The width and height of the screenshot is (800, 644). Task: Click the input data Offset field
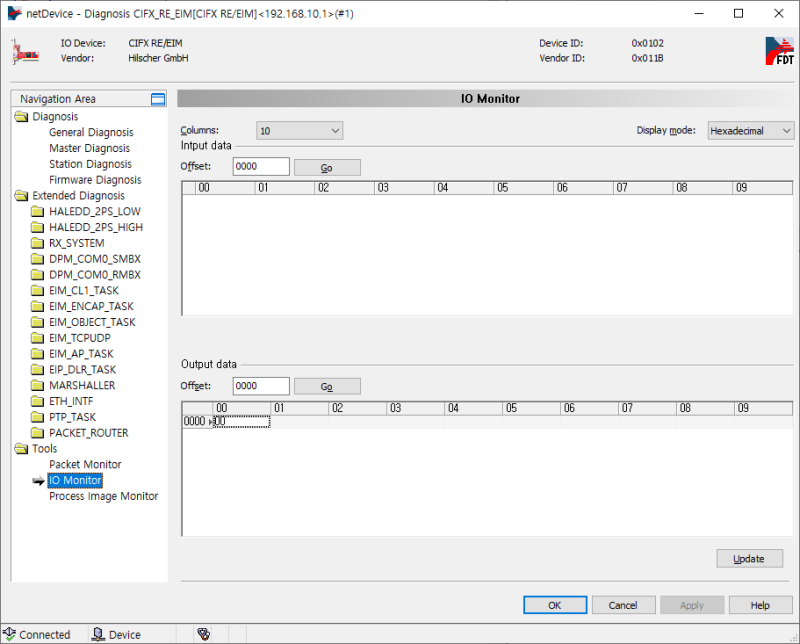261,167
